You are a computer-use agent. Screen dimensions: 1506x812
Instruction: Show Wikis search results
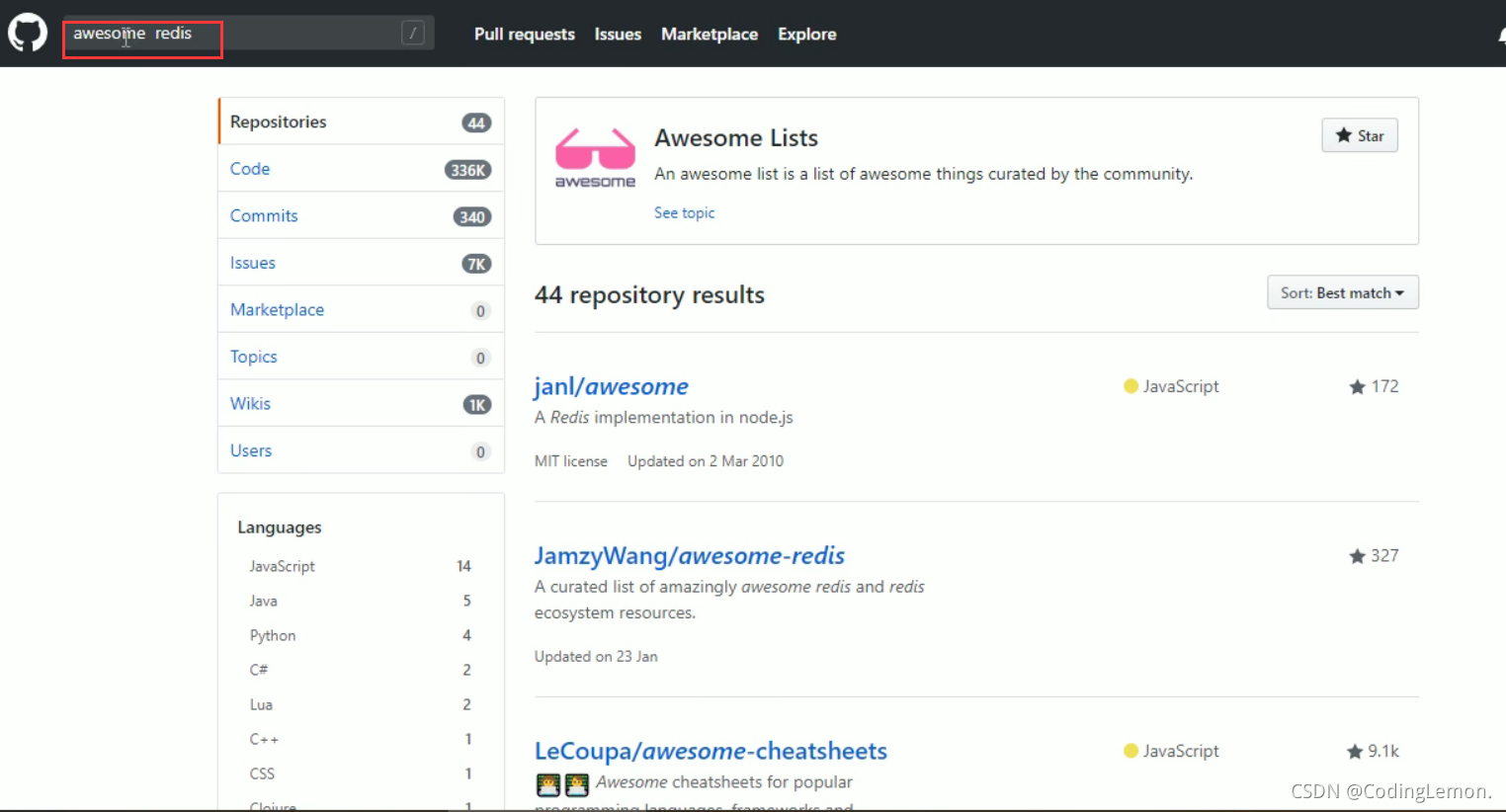(x=361, y=403)
